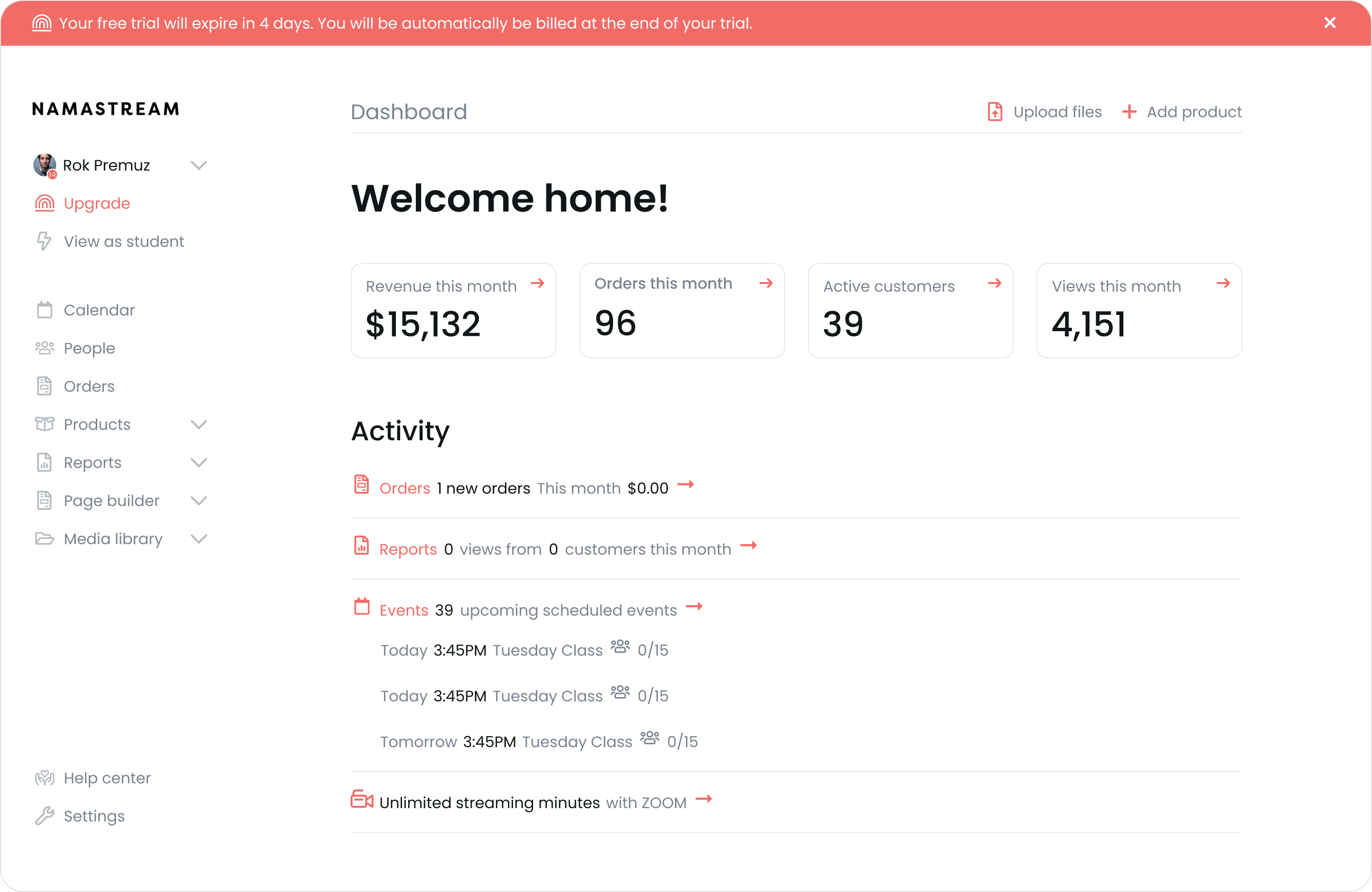The width and height of the screenshot is (1372, 892).
Task: Expand the Media library chevron
Action: (199, 538)
